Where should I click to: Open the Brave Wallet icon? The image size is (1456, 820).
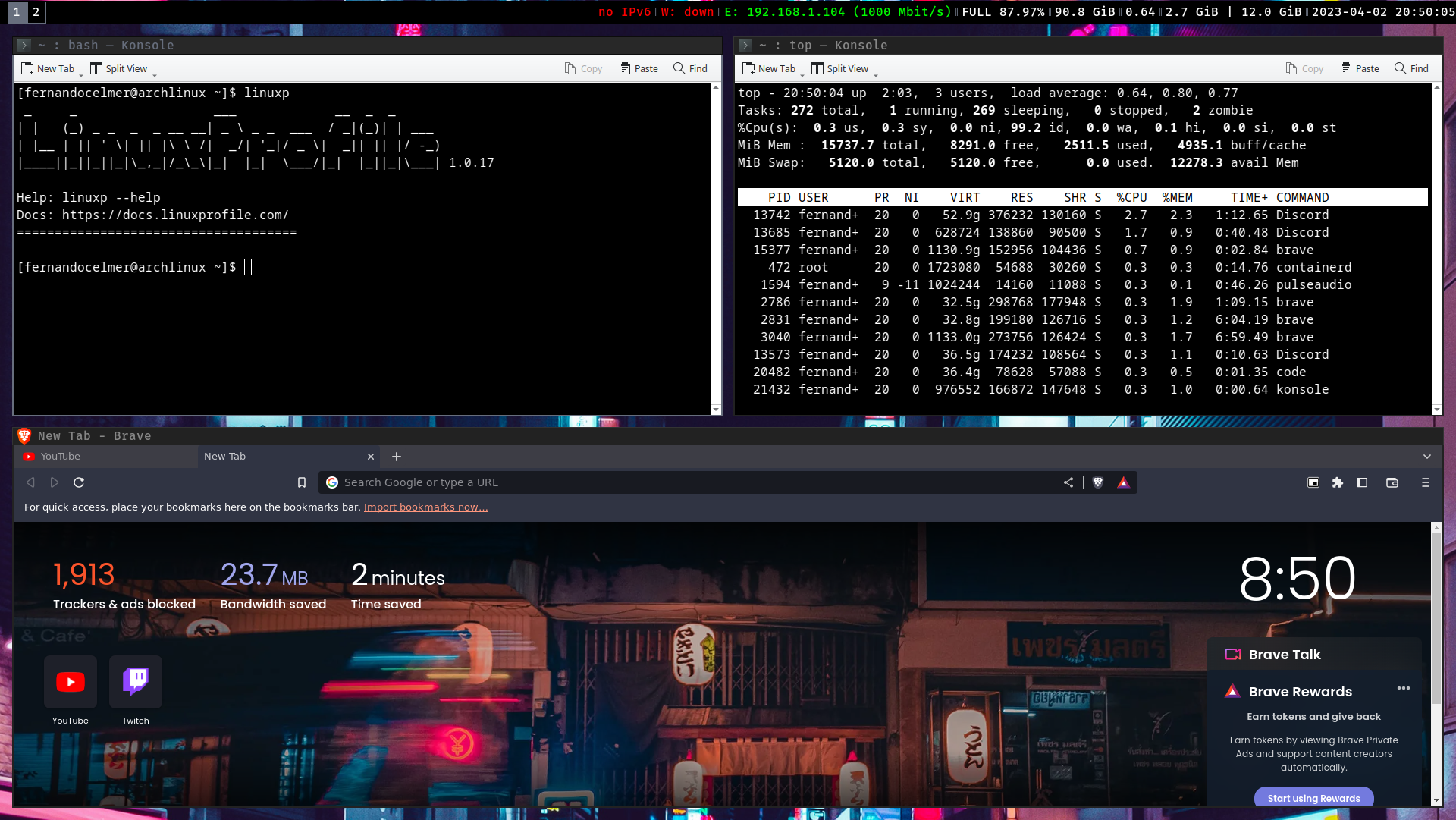(x=1392, y=482)
